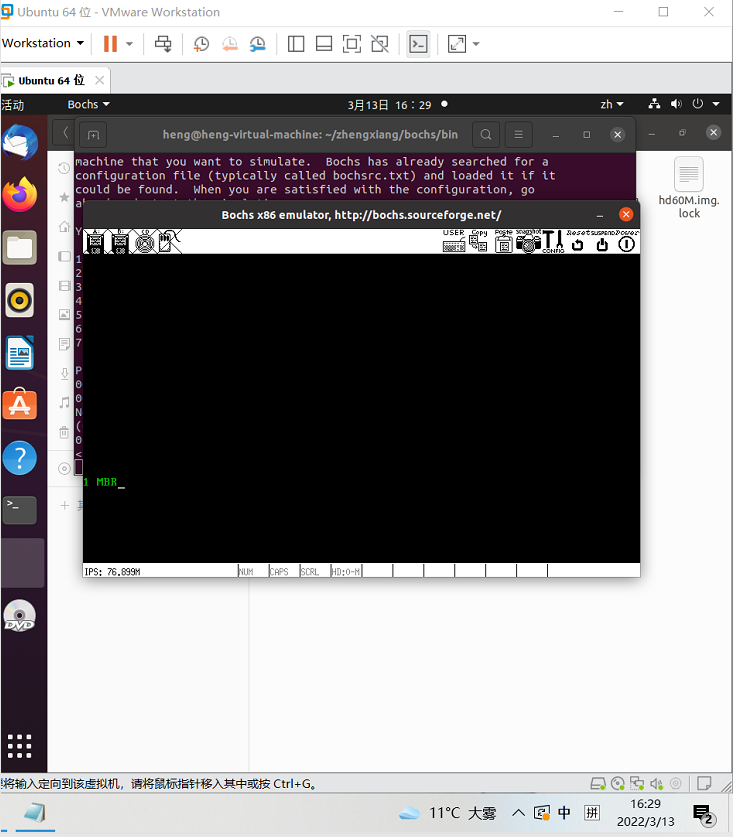Image resolution: width=733 pixels, height=837 pixels.
Task: Toggle floppy B: drive in Bochs toolbar
Action: (x=120, y=242)
